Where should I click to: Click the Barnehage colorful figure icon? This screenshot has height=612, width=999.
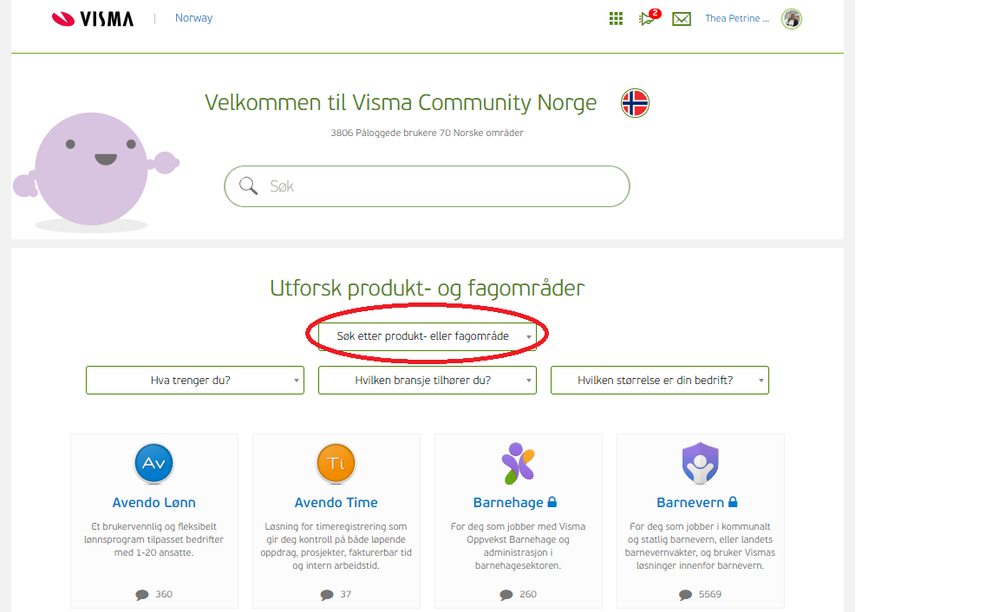point(518,463)
